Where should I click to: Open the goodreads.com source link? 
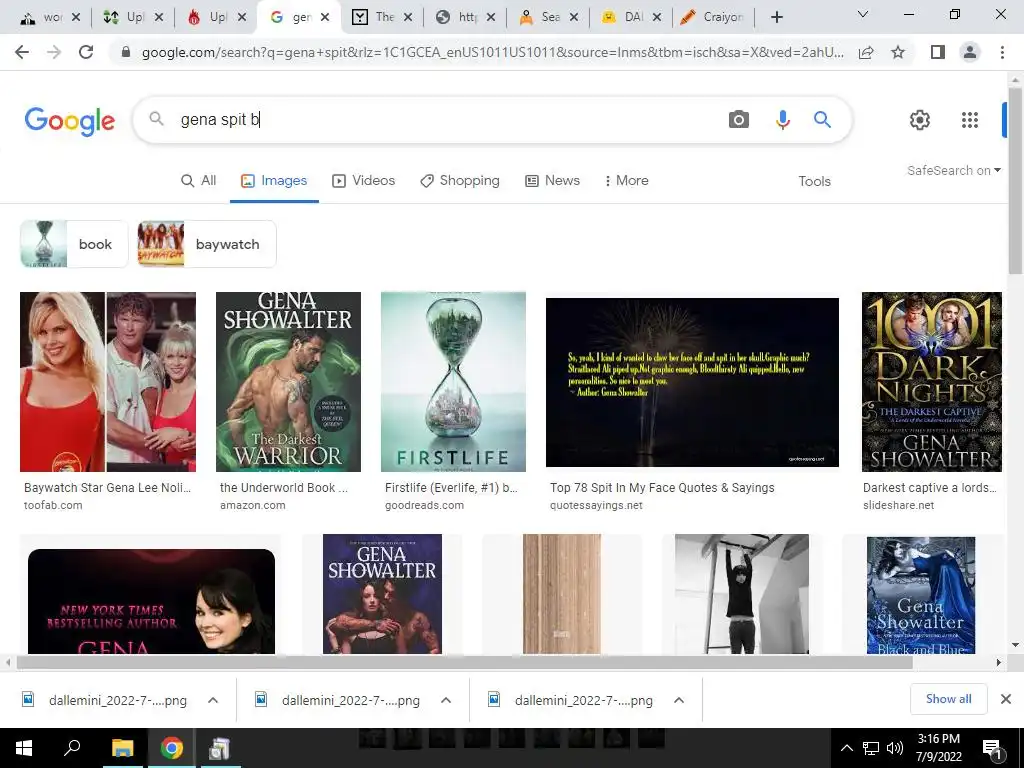(424, 505)
